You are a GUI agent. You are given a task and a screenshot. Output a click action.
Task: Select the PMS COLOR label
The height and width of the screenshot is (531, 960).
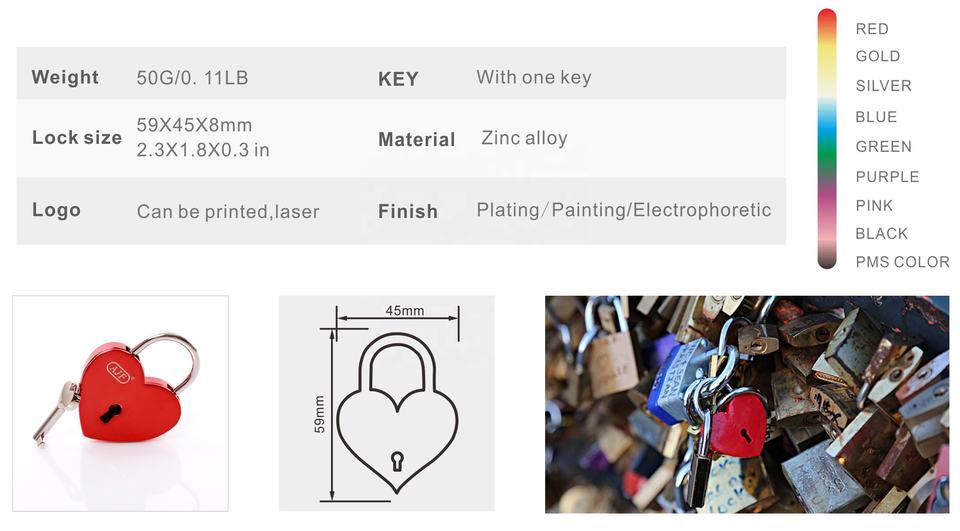point(902,262)
